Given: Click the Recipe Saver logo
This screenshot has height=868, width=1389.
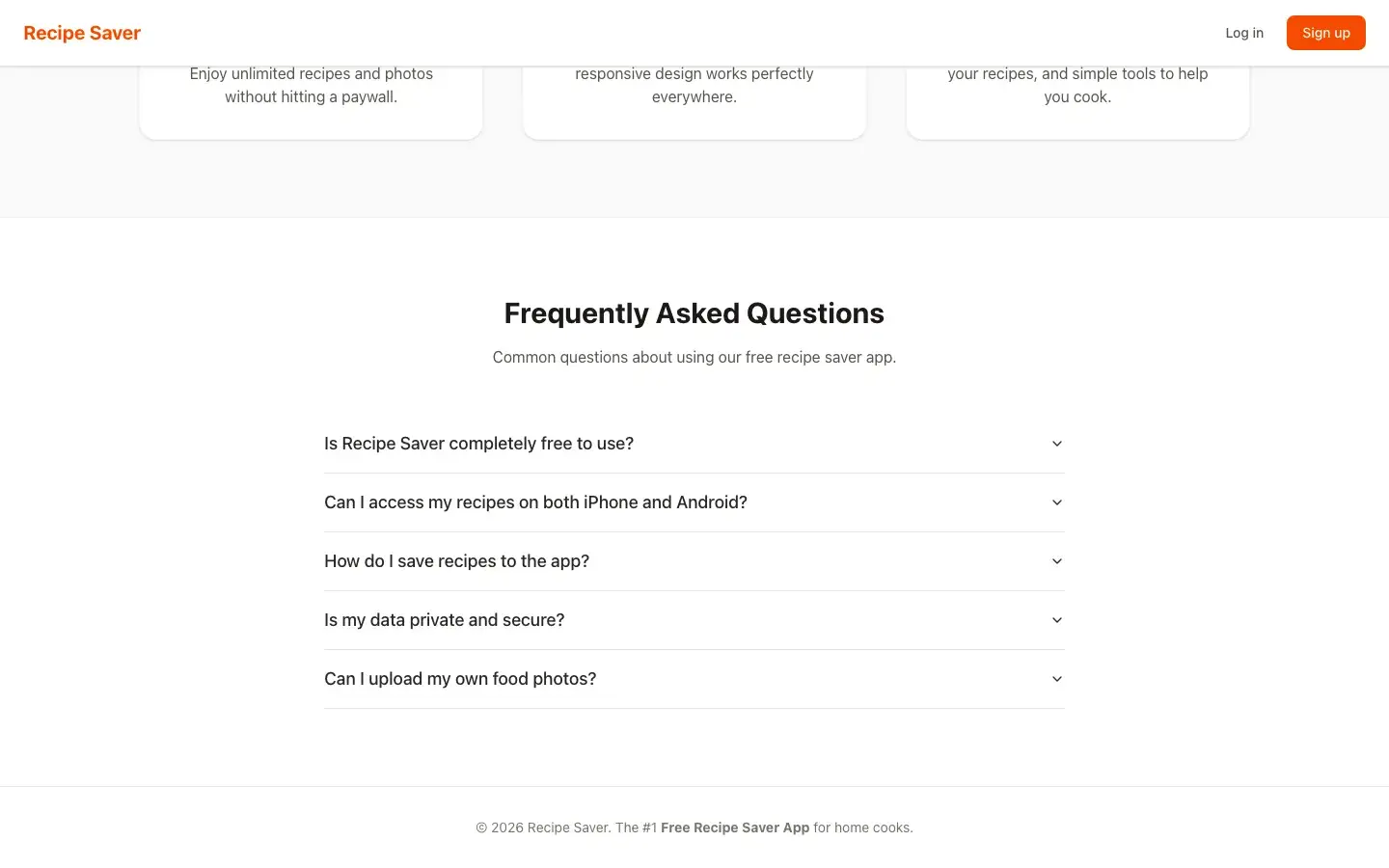Looking at the screenshot, I should coord(82,32).
